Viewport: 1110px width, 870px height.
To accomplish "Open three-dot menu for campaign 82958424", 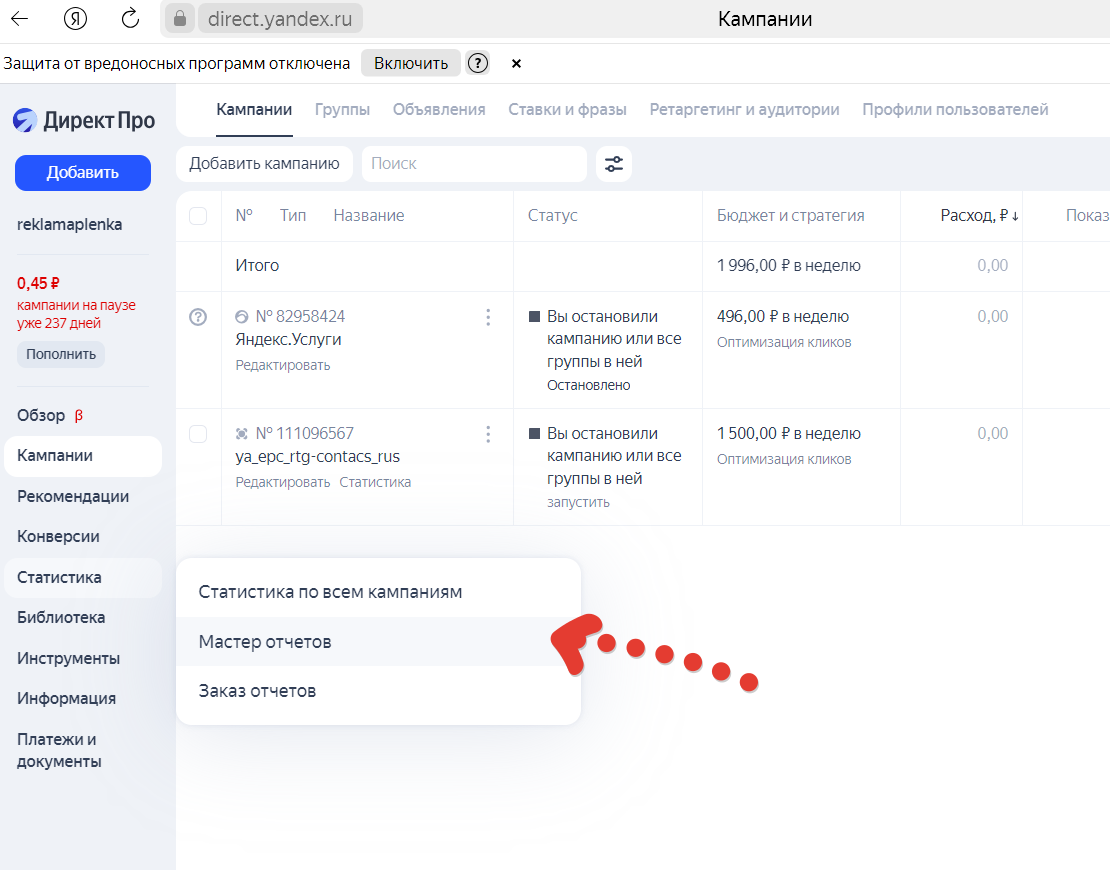I will tap(488, 317).
